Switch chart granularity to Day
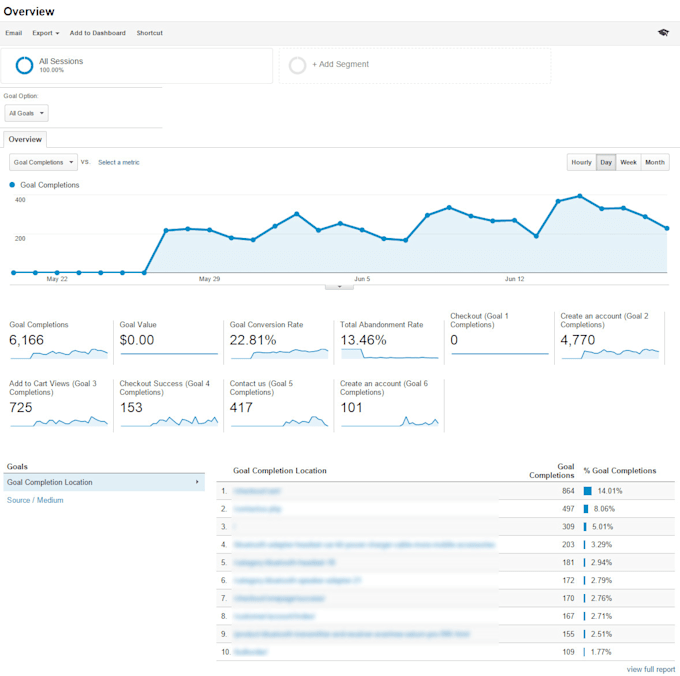Screen dimensions: 680x676 tap(606, 162)
